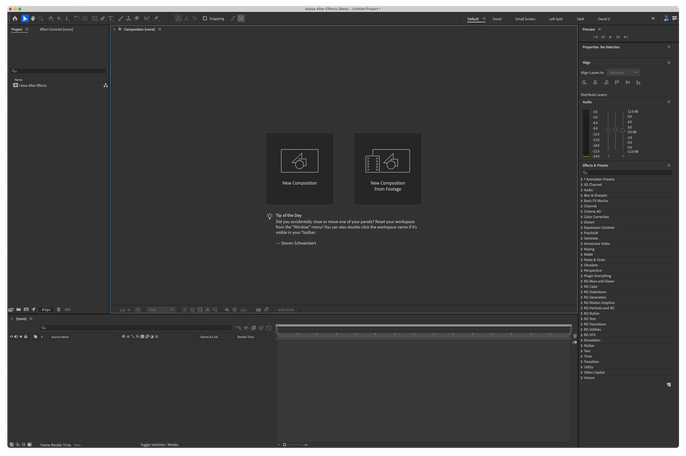Open the viewer magnification dropdown
Screen dimensions: 686x456
click(138, 310)
